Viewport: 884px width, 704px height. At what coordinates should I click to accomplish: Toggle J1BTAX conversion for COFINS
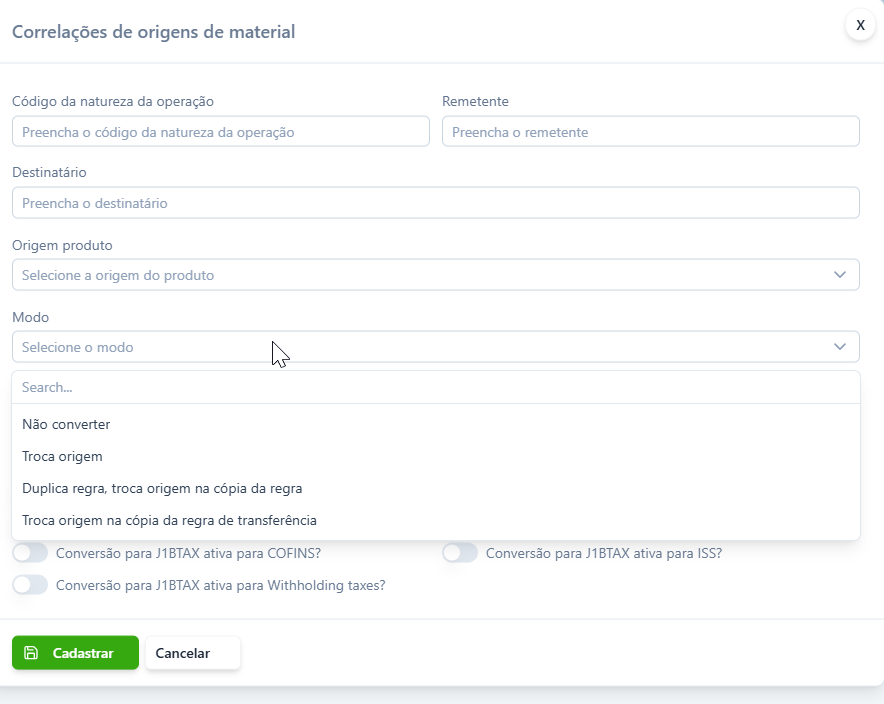(30, 553)
